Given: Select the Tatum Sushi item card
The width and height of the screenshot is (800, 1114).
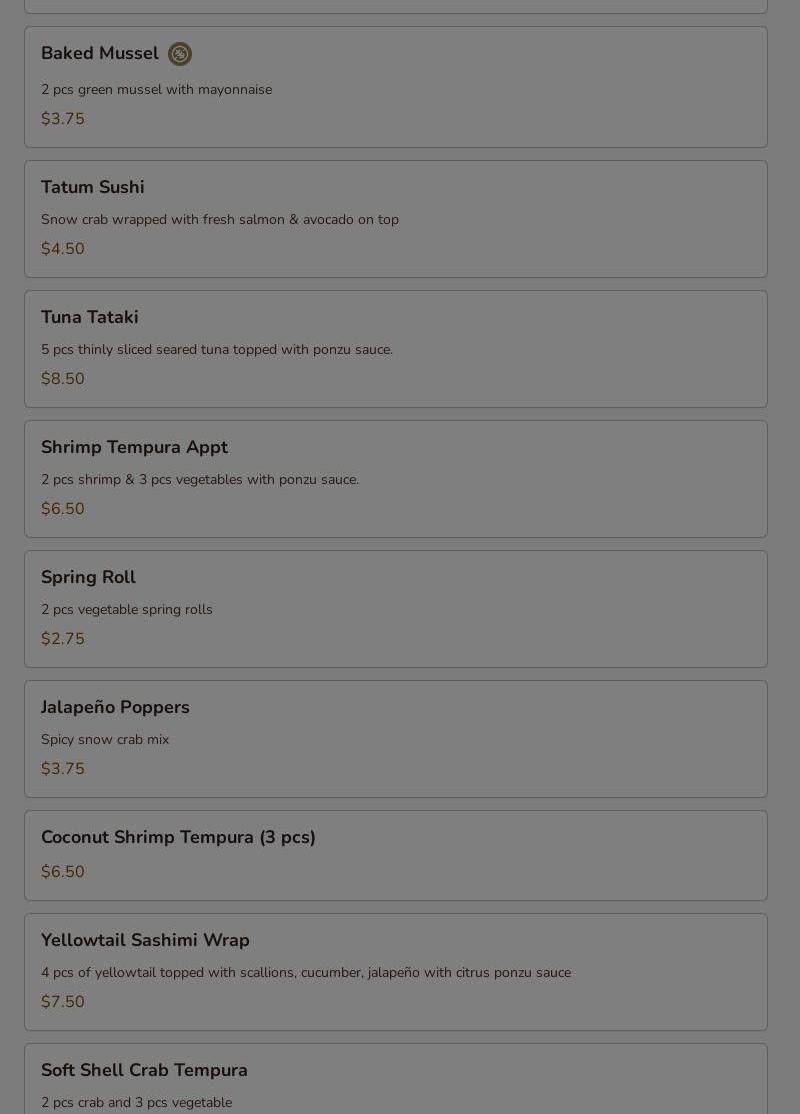Looking at the screenshot, I should pyautogui.click(x=396, y=219).
